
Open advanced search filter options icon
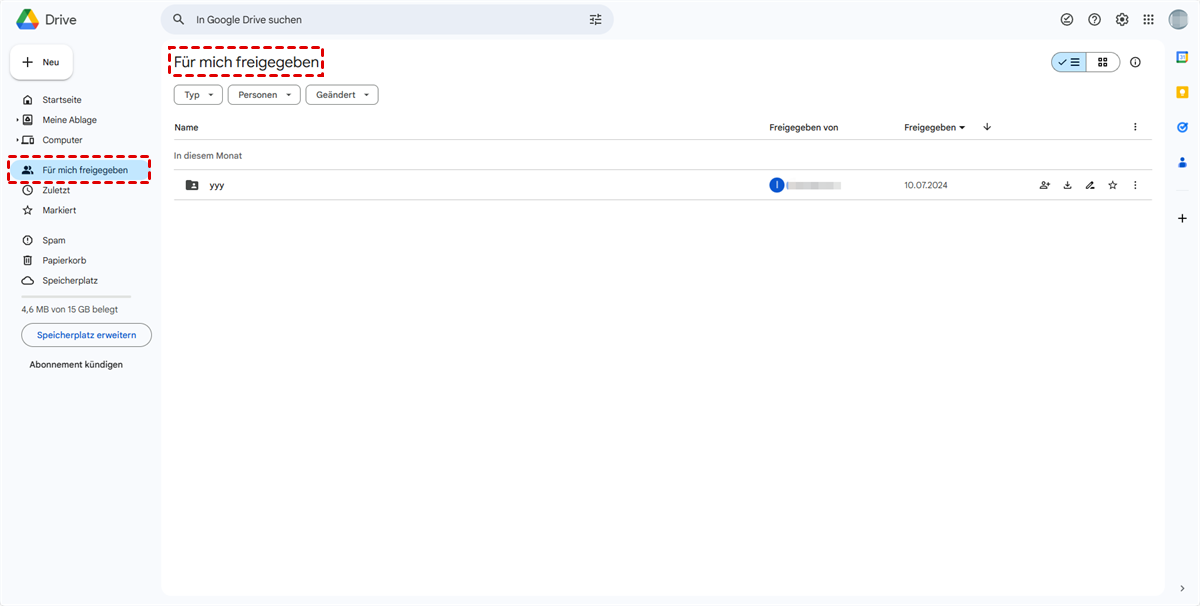point(596,19)
